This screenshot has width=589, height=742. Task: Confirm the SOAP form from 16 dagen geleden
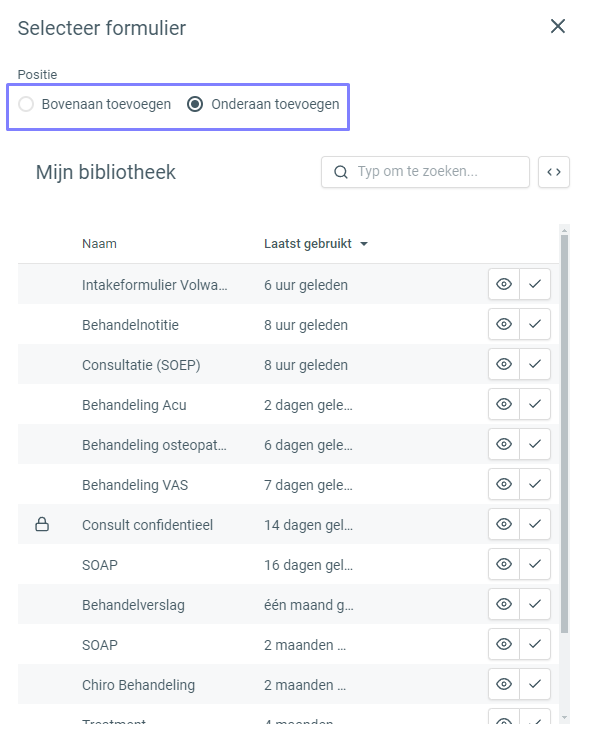535,564
